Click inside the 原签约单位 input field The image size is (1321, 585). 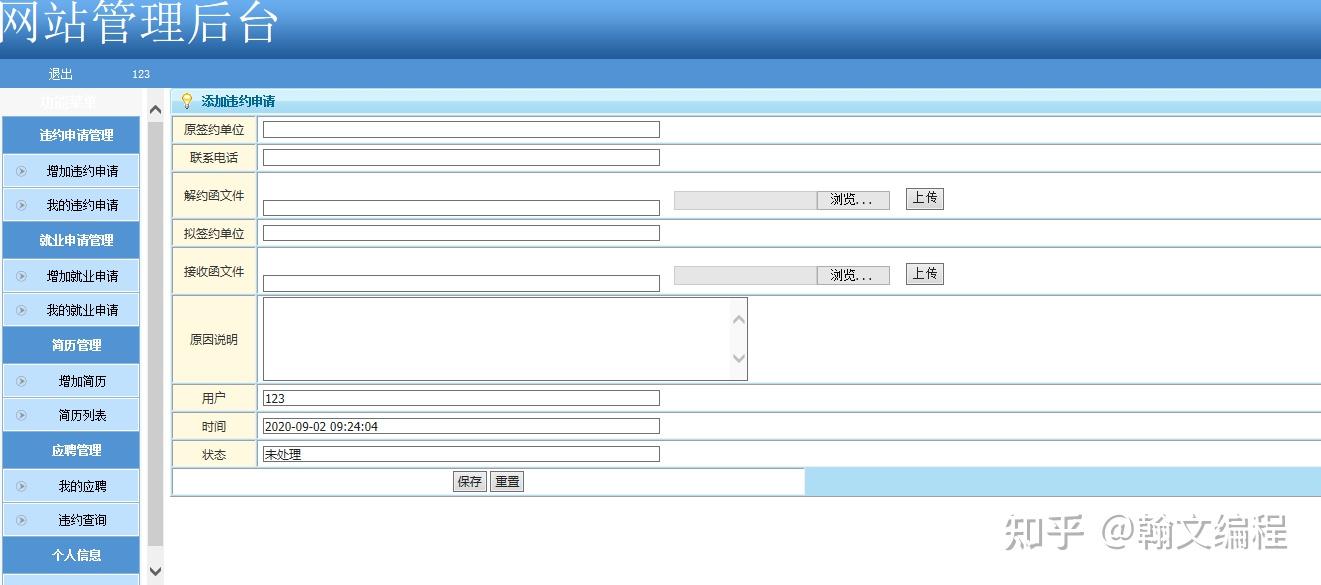click(x=459, y=128)
